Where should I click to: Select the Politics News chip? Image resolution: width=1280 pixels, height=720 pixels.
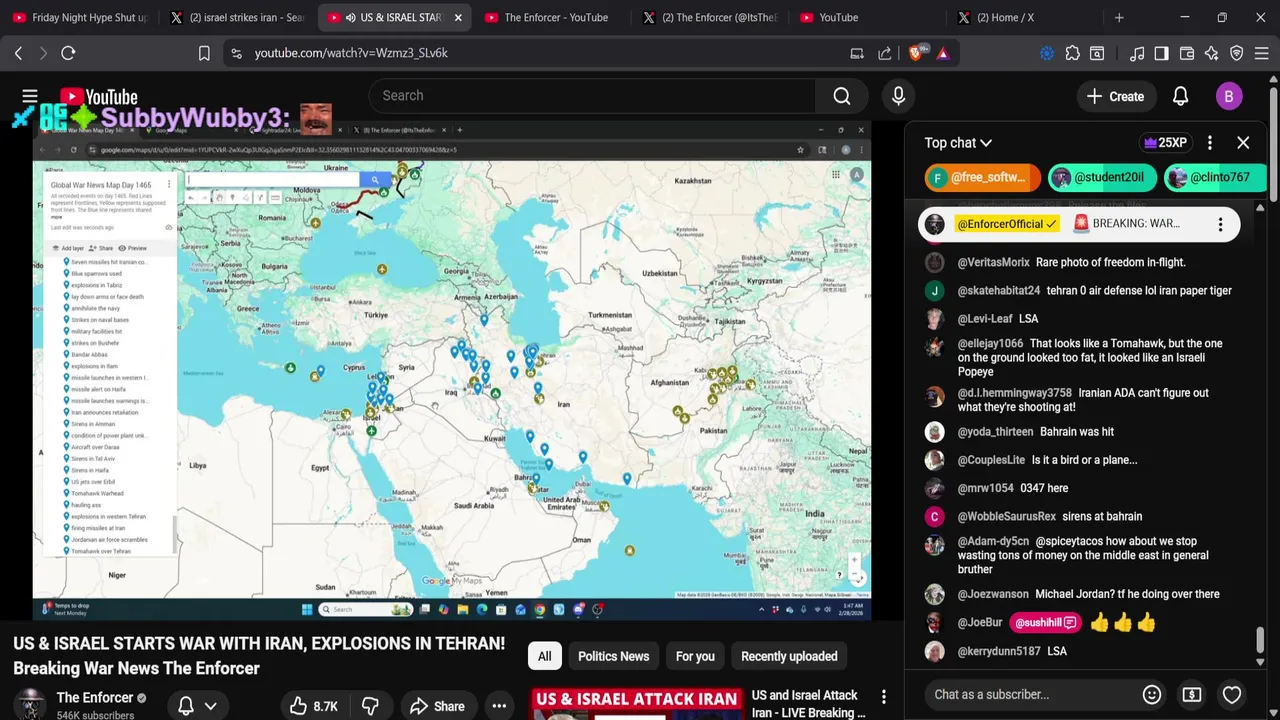(x=613, y=656)
